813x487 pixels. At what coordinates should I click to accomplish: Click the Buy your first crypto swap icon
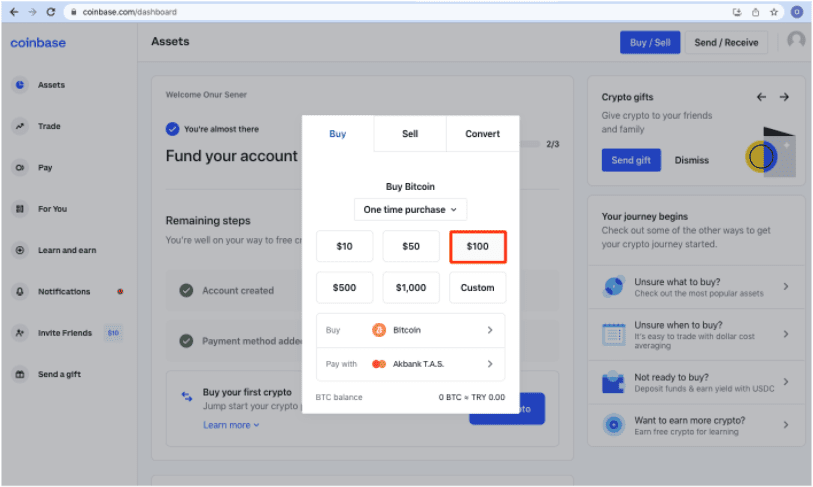pos(187,397)
